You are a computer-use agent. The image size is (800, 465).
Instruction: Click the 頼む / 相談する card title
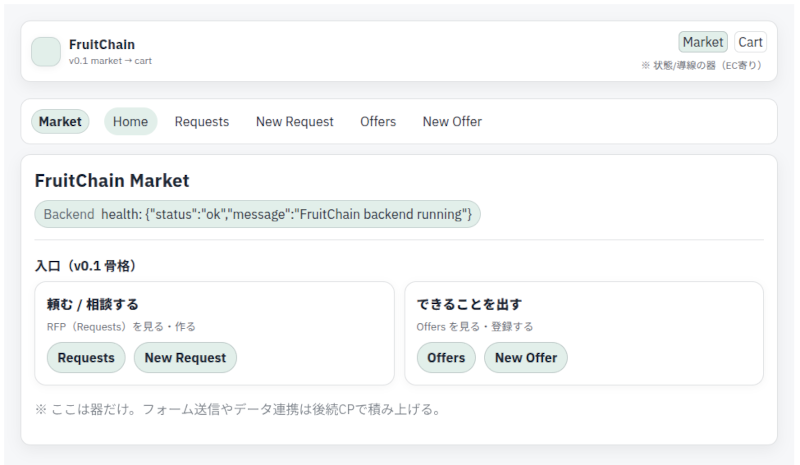pyautogui.click(x=93, y=304)
